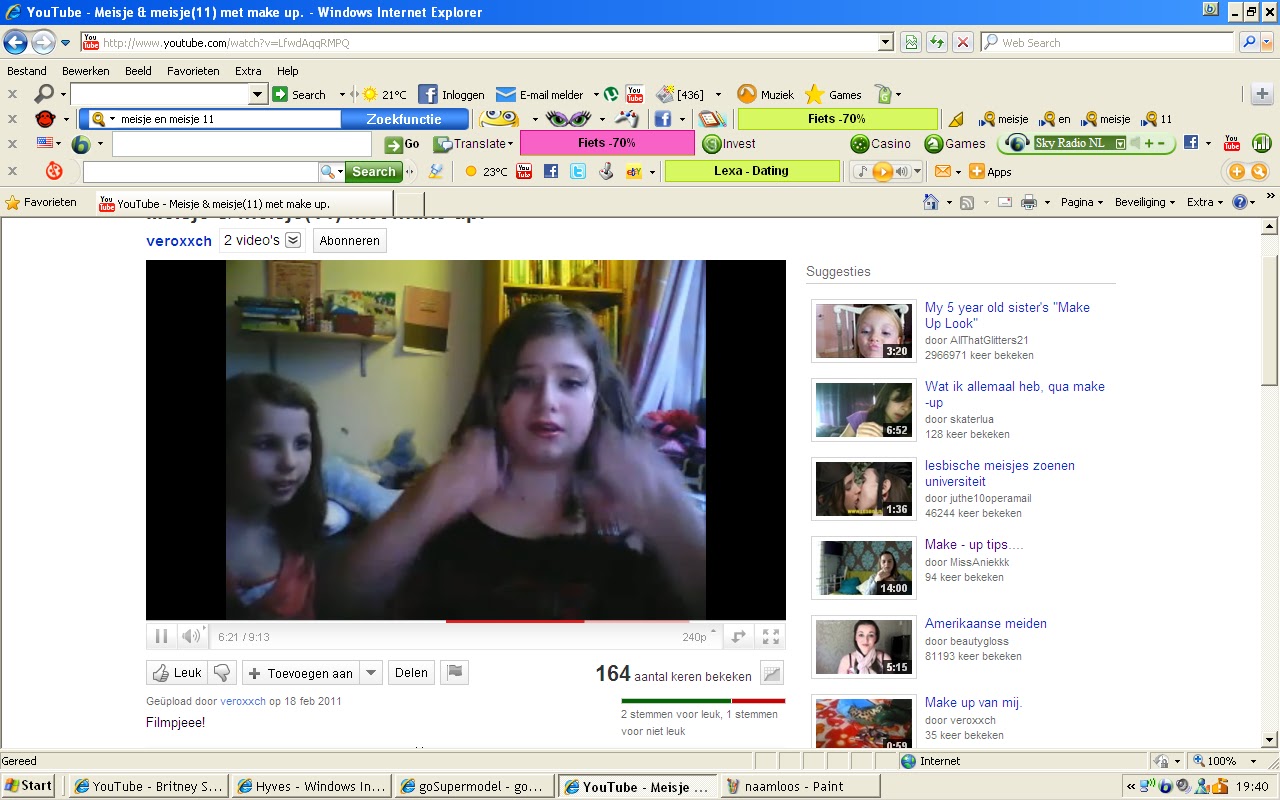Open the Help menu
Viewport: 1280px width, 800px height.
click(x=288, y=71)
